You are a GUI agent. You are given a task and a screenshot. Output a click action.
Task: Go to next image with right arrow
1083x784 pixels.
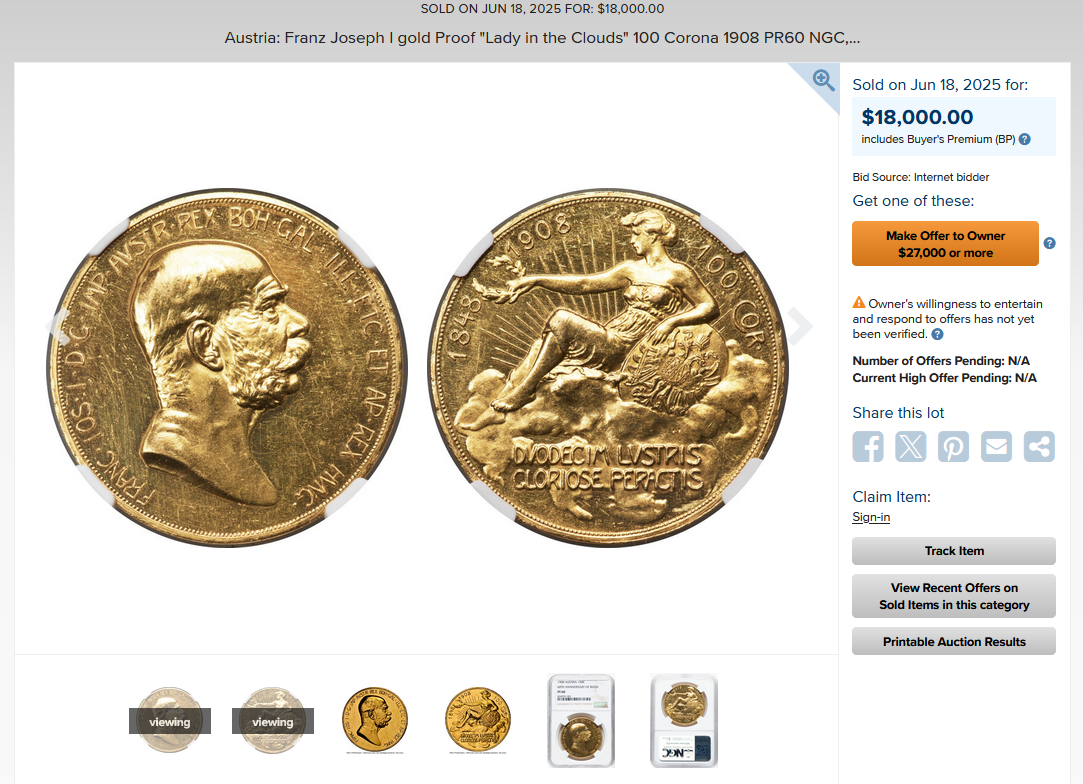[800, 325]
